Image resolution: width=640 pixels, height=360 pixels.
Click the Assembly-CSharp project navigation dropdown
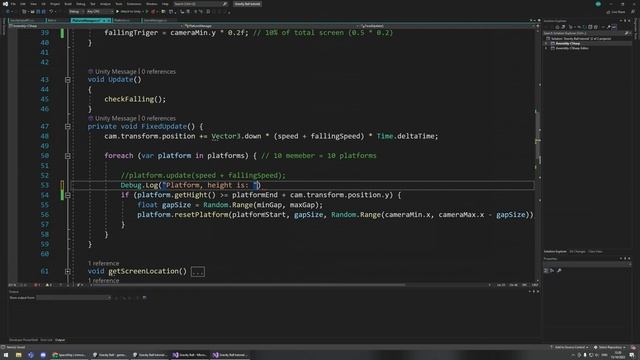point(95,26)
